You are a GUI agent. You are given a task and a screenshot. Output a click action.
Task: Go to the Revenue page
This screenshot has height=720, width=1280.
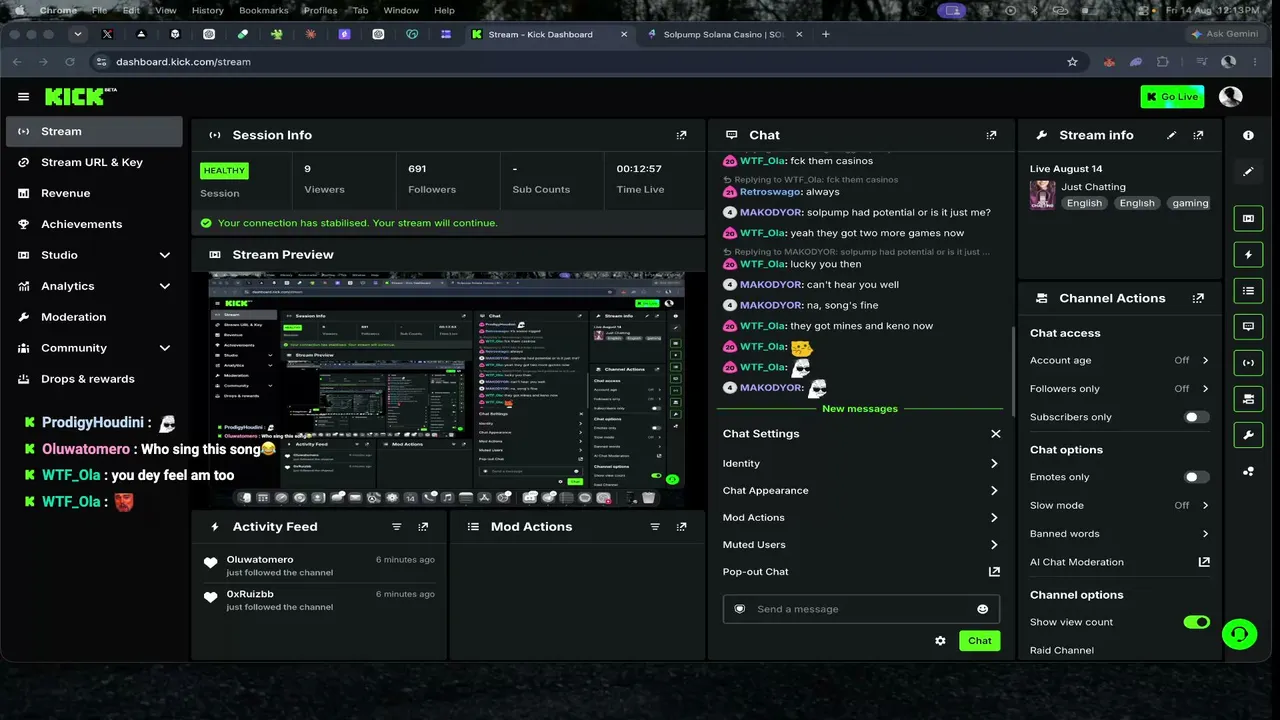click(94, 193)
